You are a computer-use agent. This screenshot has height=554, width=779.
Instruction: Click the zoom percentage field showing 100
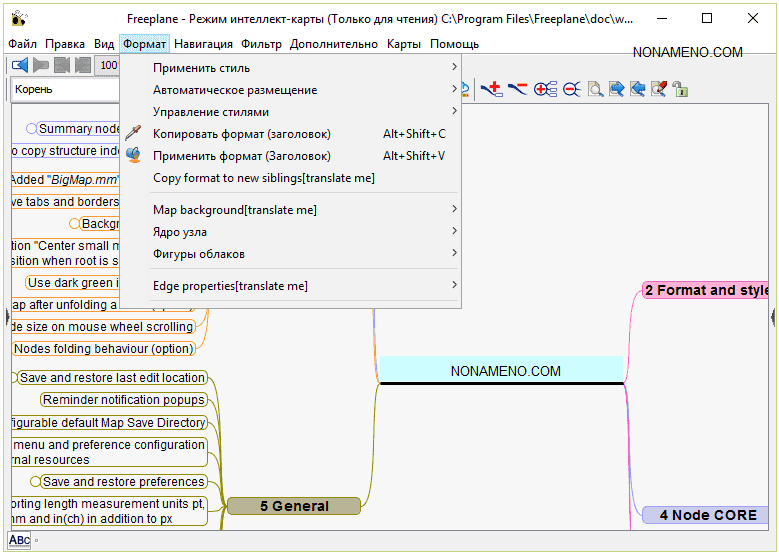(x=108, y=65)
